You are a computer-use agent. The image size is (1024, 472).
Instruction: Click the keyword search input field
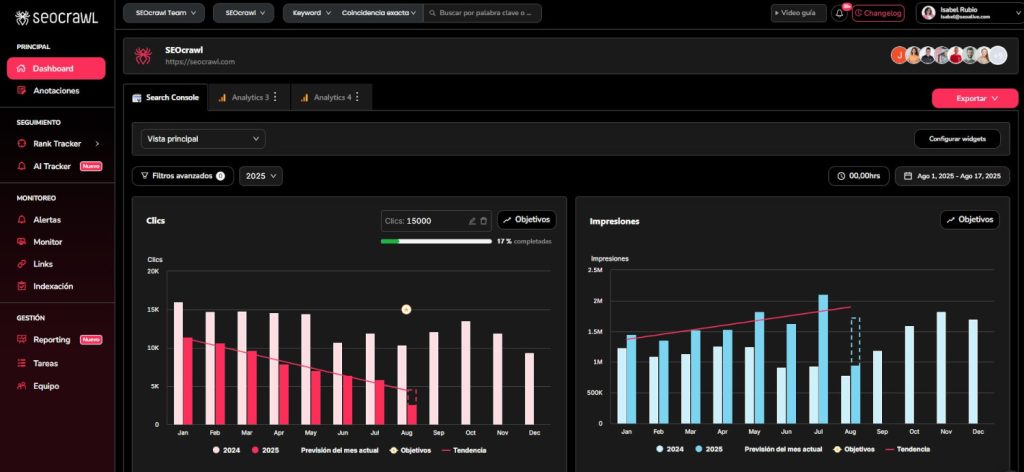[483, 13]
